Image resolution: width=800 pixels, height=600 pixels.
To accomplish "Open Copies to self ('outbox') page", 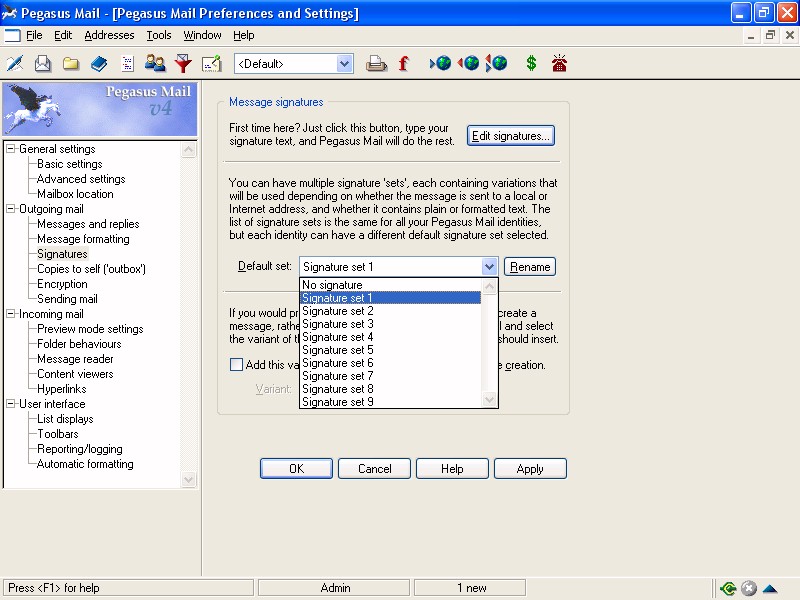I will coord(91,269).
